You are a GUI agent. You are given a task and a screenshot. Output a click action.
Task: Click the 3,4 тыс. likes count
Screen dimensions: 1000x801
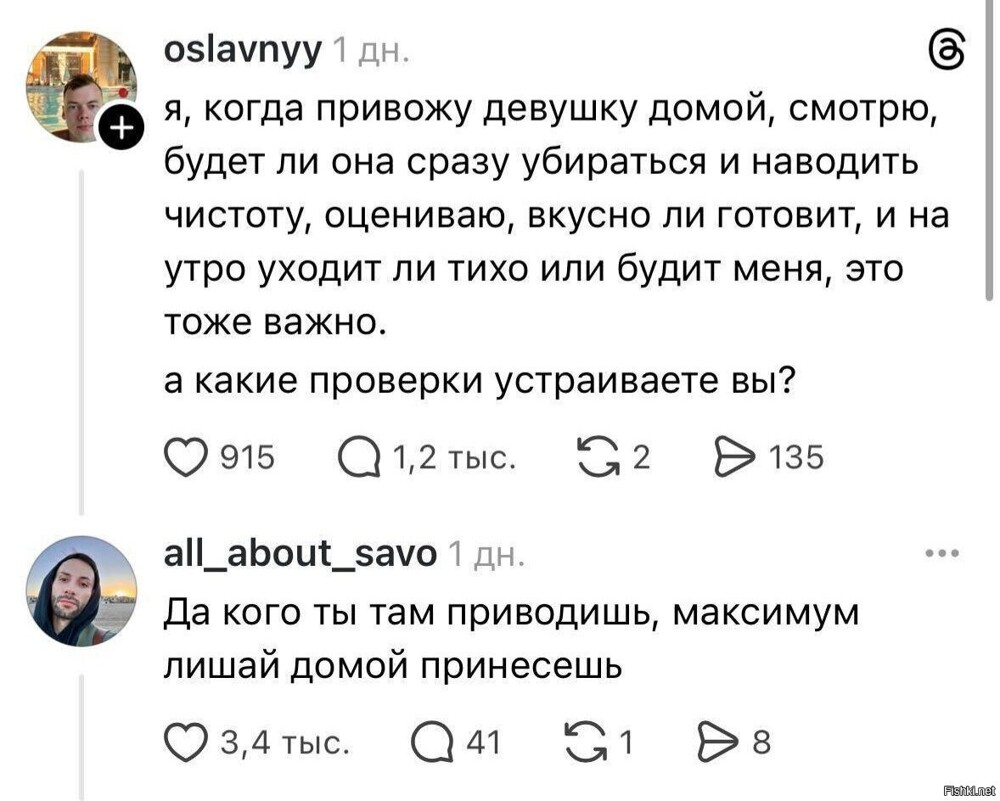click(x=285, y=742)
